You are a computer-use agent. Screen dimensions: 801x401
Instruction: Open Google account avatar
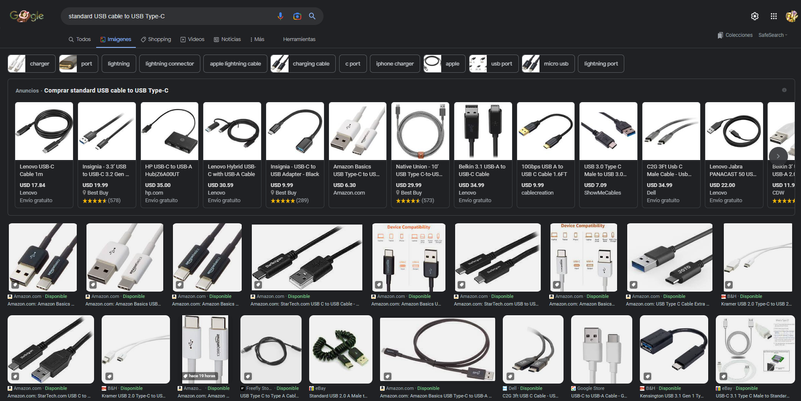791,16
